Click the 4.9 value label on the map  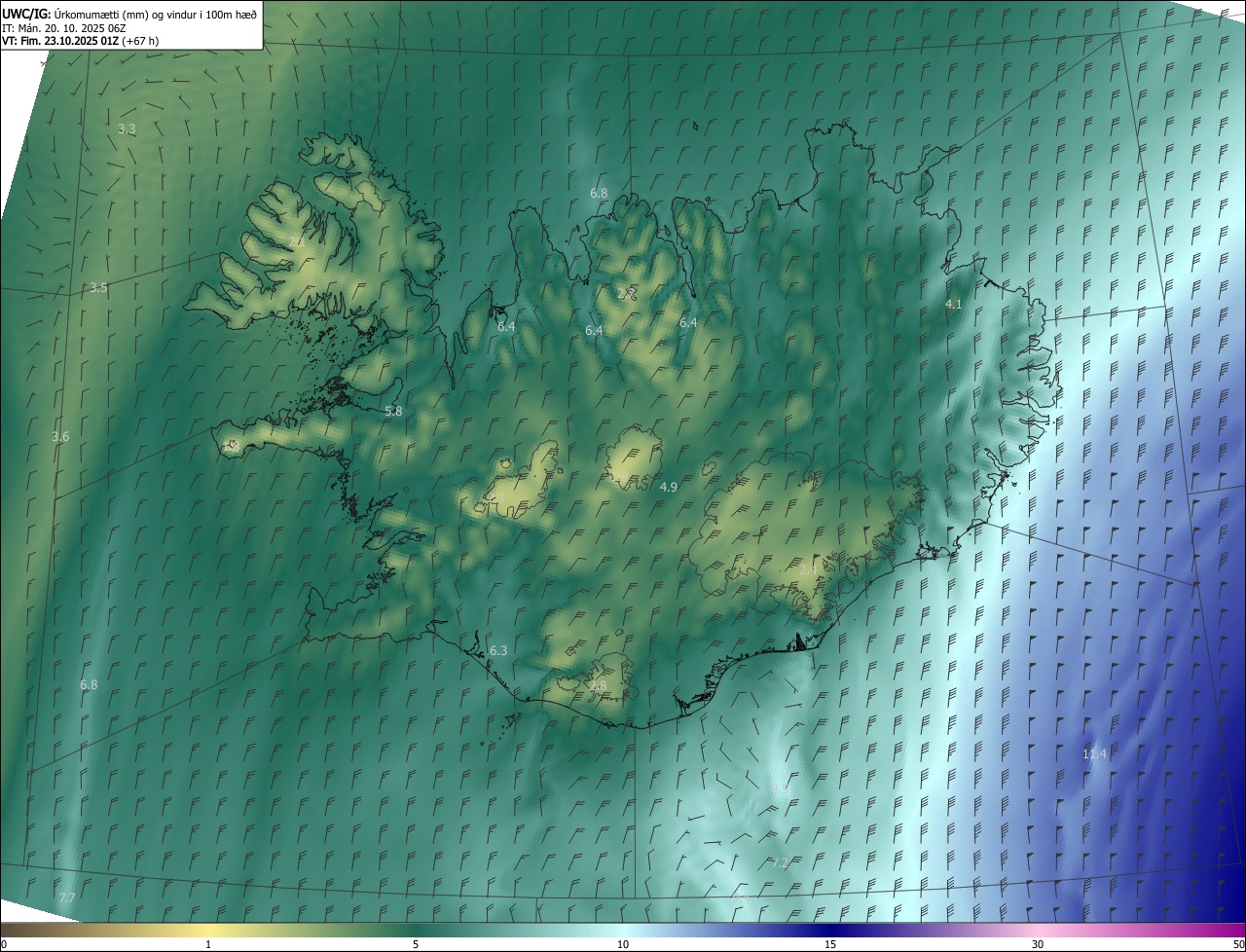(669, 487)
